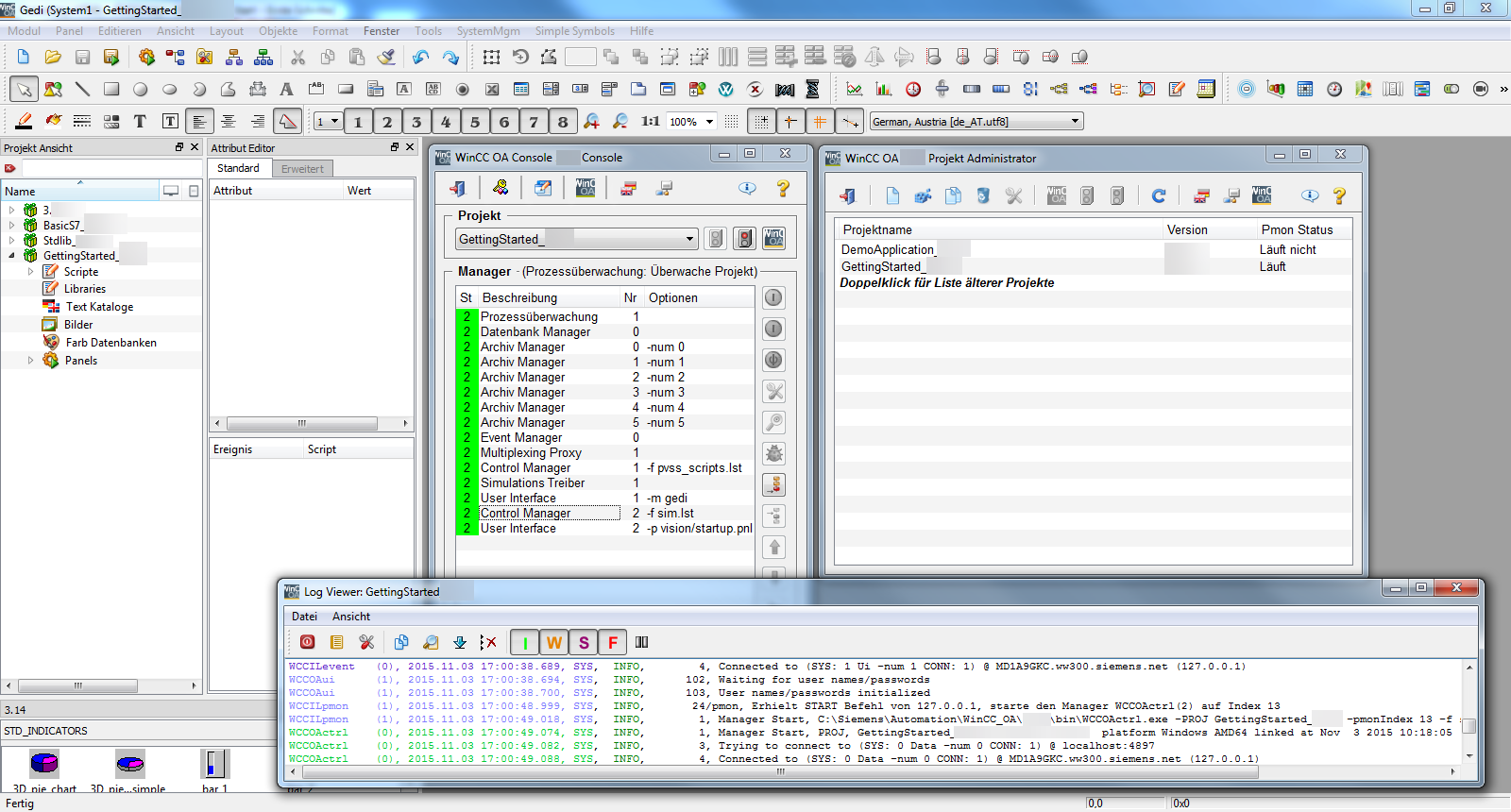Viewport: 1511px width, 812px height.
Task: Click the Text Kataloge tree item
Action: [99, 307]
